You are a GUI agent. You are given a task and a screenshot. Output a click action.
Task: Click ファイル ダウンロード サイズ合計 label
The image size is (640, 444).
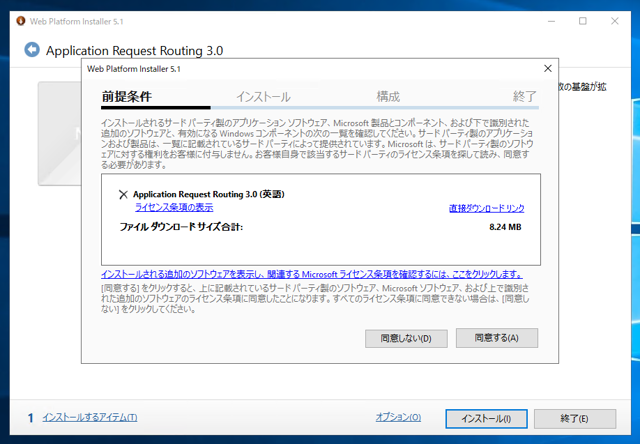point(181,227)
